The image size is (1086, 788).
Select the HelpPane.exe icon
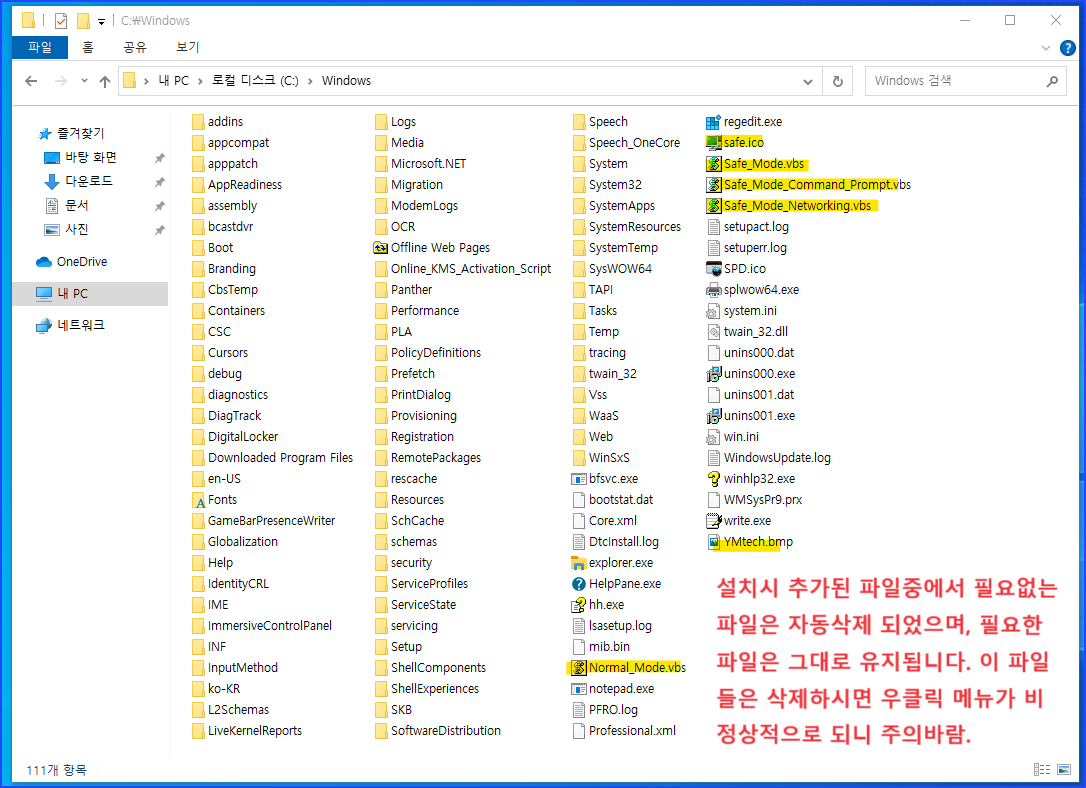(578, 584)
